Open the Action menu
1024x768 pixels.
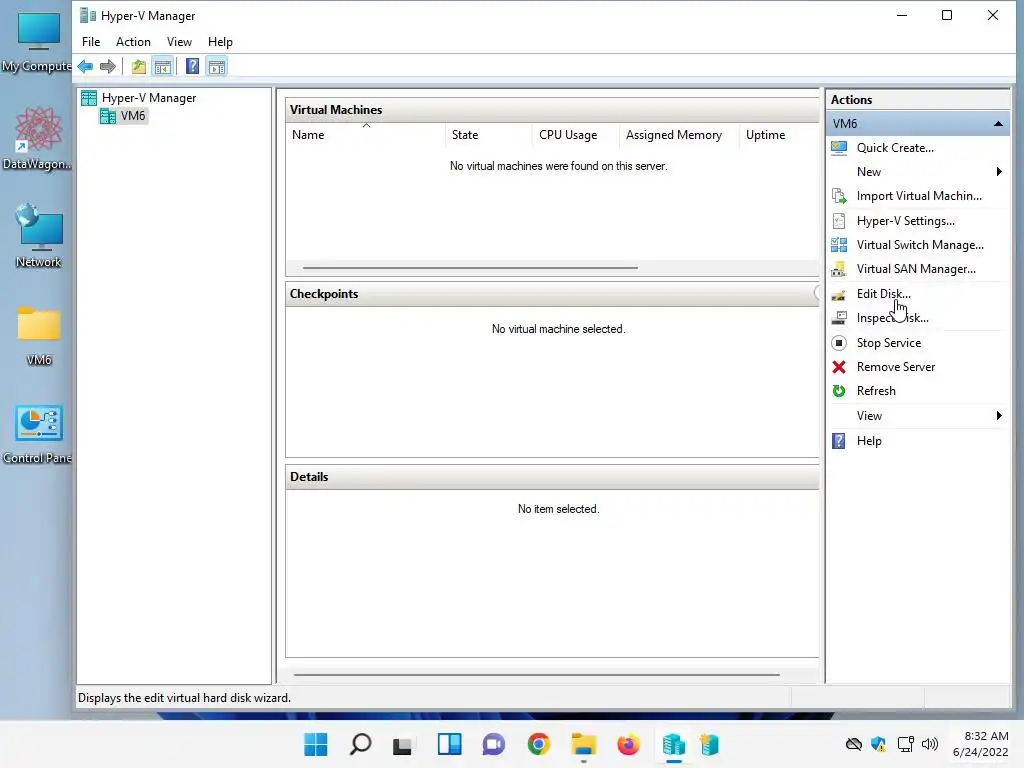coord(133,42)
